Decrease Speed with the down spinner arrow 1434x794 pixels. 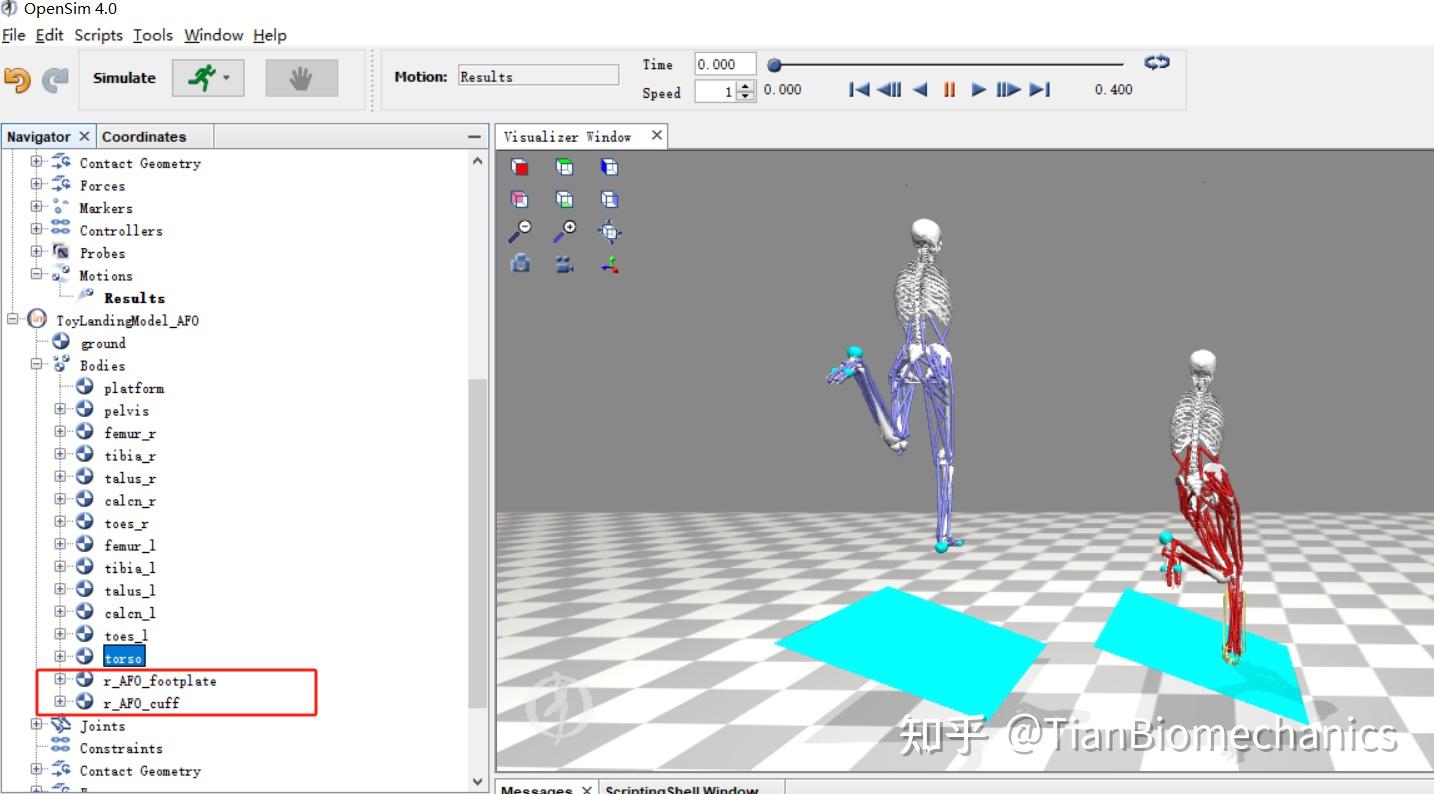tap(746, 96)
